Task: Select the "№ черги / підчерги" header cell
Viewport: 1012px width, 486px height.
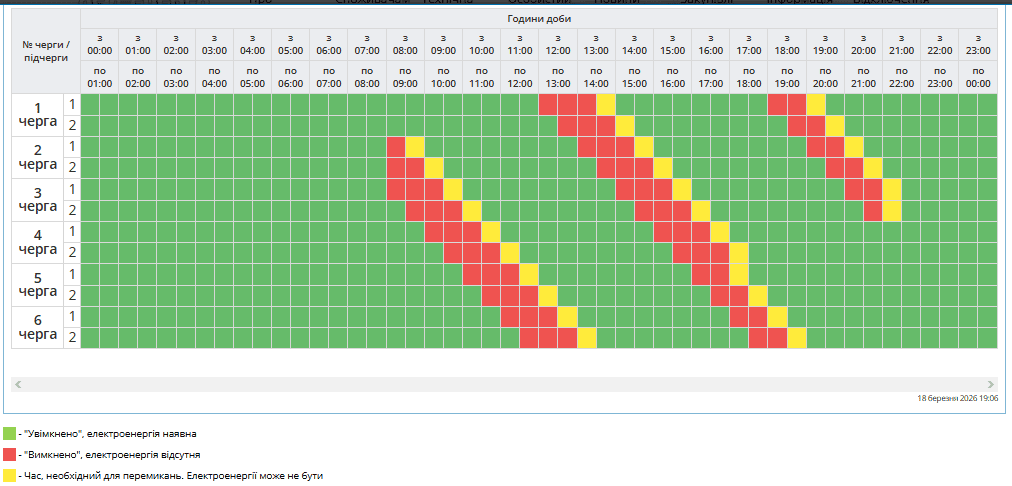Action: pyautogui.click(x=45, y=51)
